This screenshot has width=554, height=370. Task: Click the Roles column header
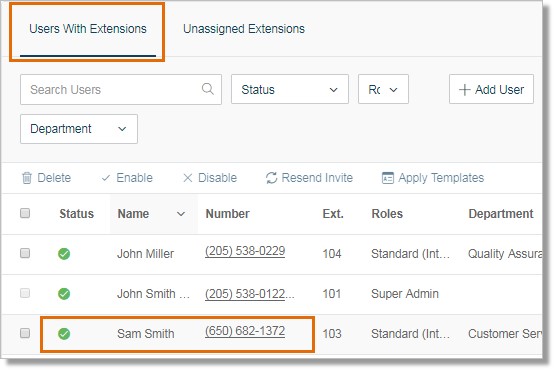(387, 214)
